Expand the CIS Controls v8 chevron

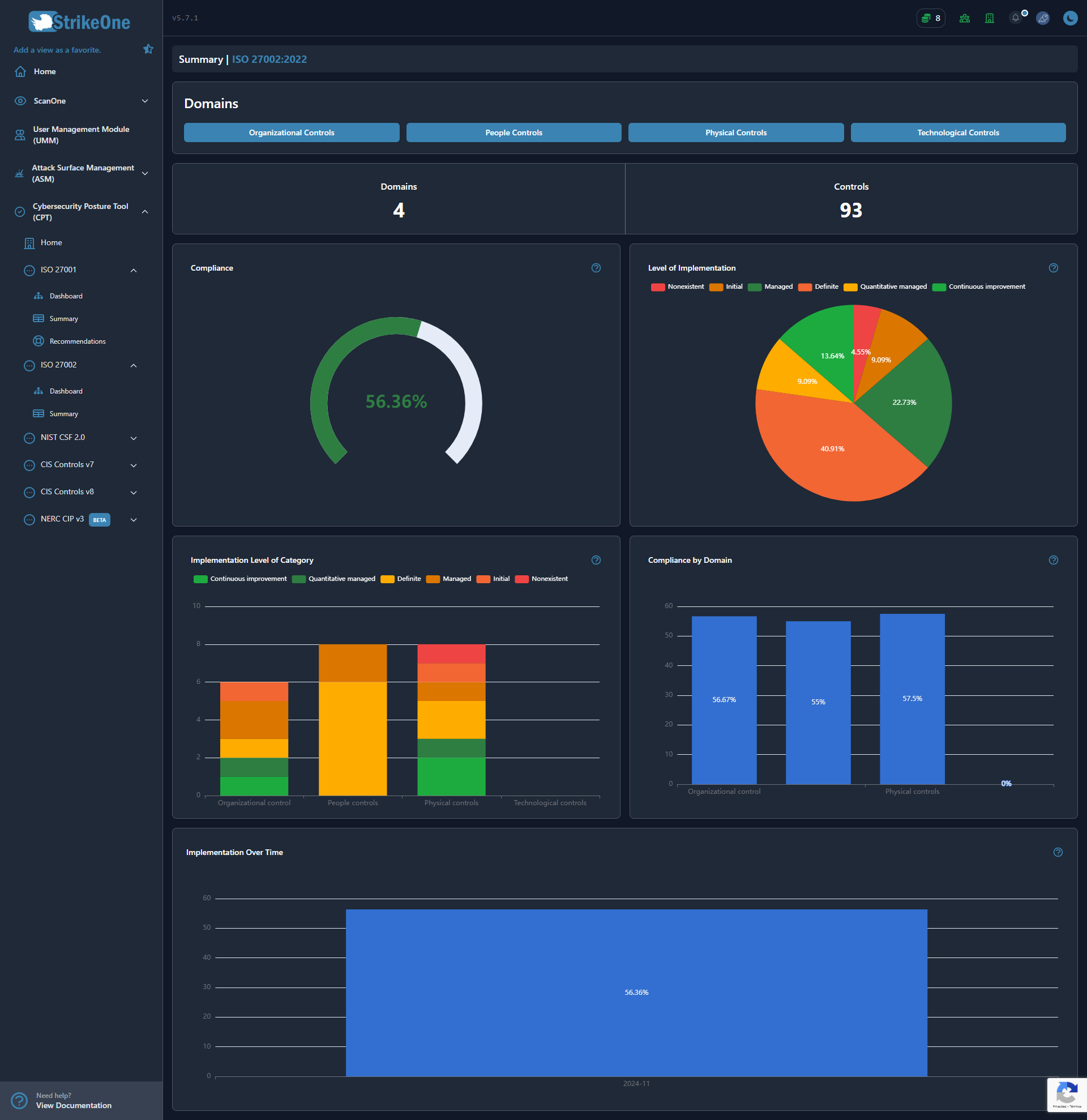pos(134,493)
